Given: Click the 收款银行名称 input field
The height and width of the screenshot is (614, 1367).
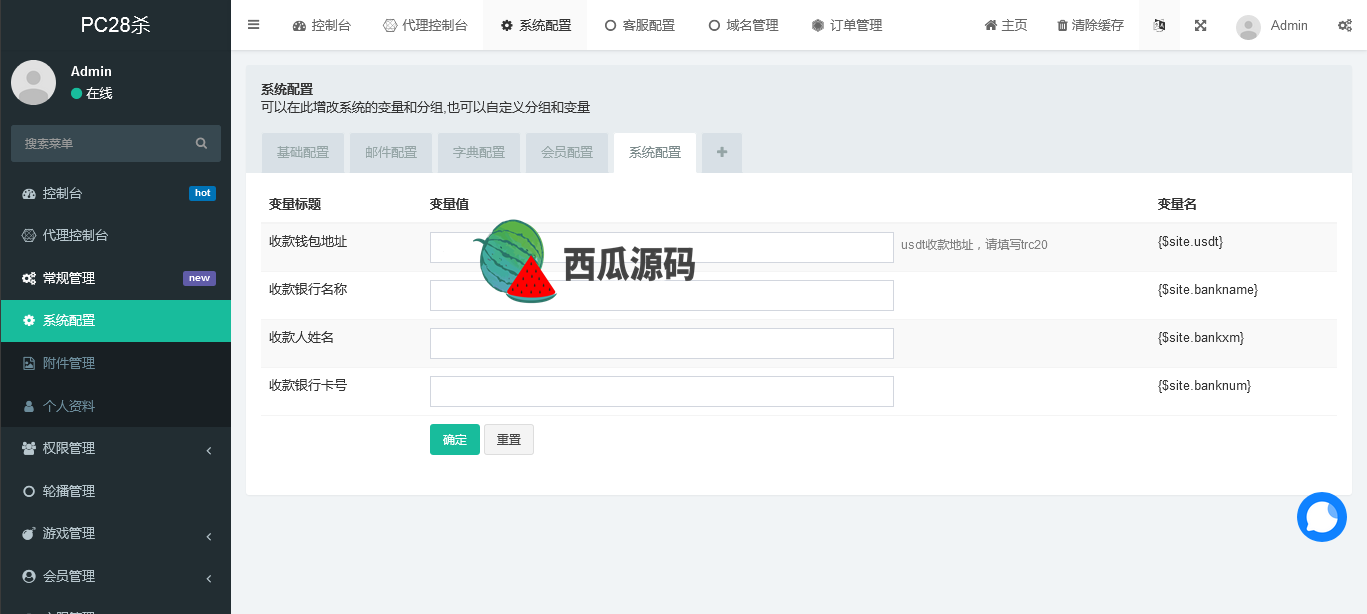Looking at the screenshot, I should point(662,296).
